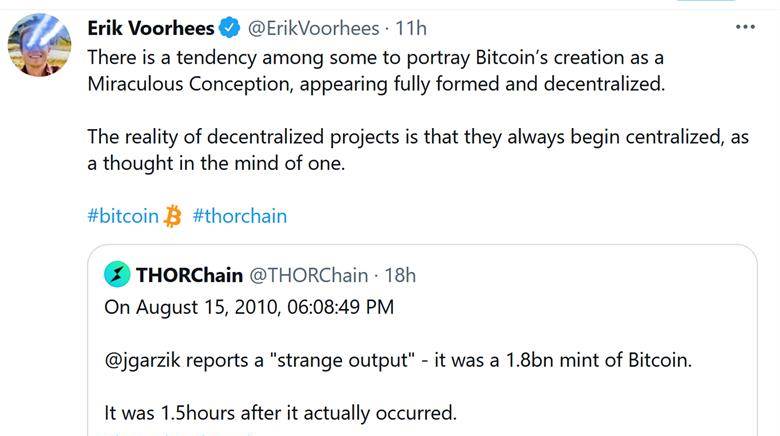This screenshot has height=436, width=780.
Task: Click the blue button fragment at top right
Action: tap(706, 0)
